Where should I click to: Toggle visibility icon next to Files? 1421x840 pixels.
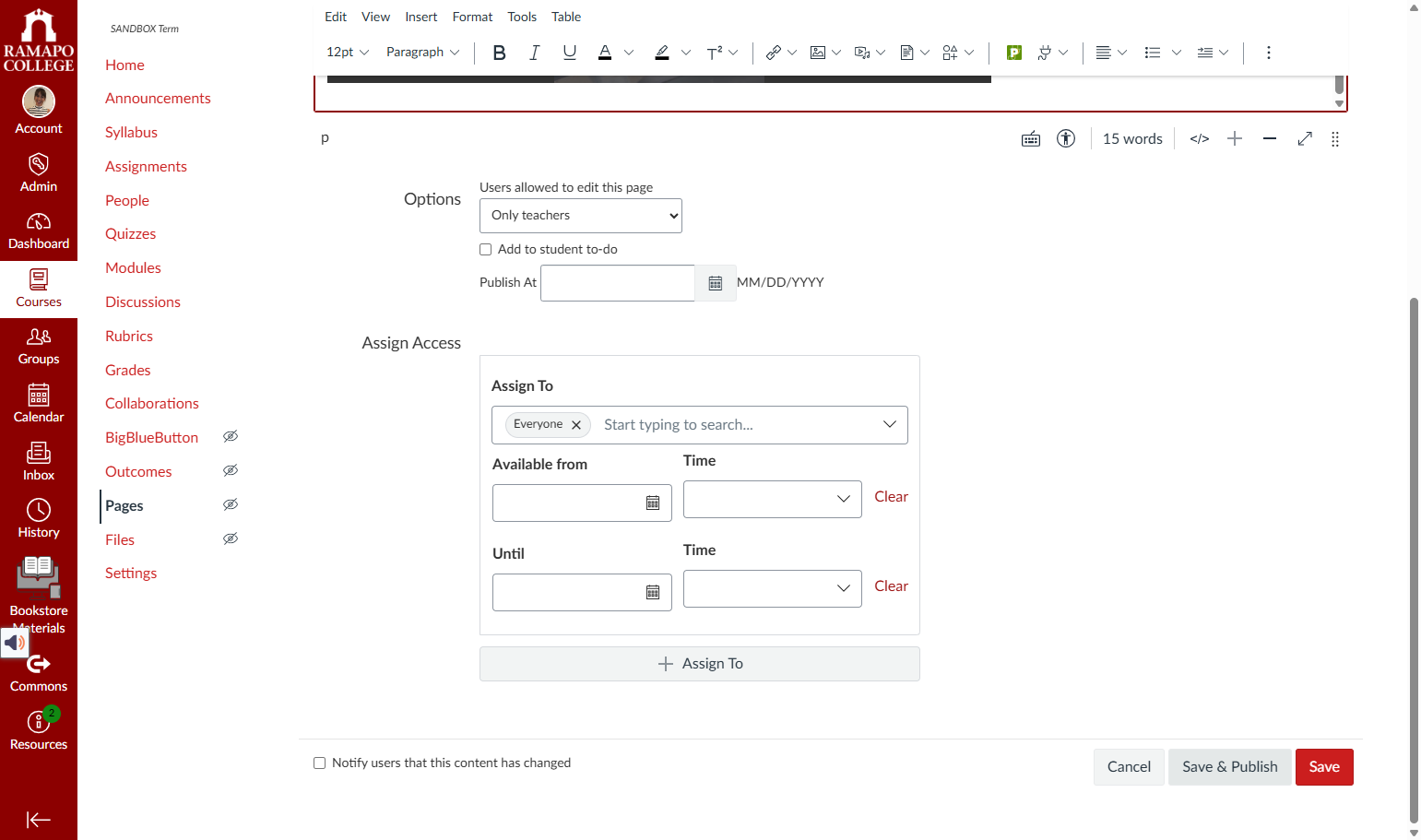(x=231, y=539)
